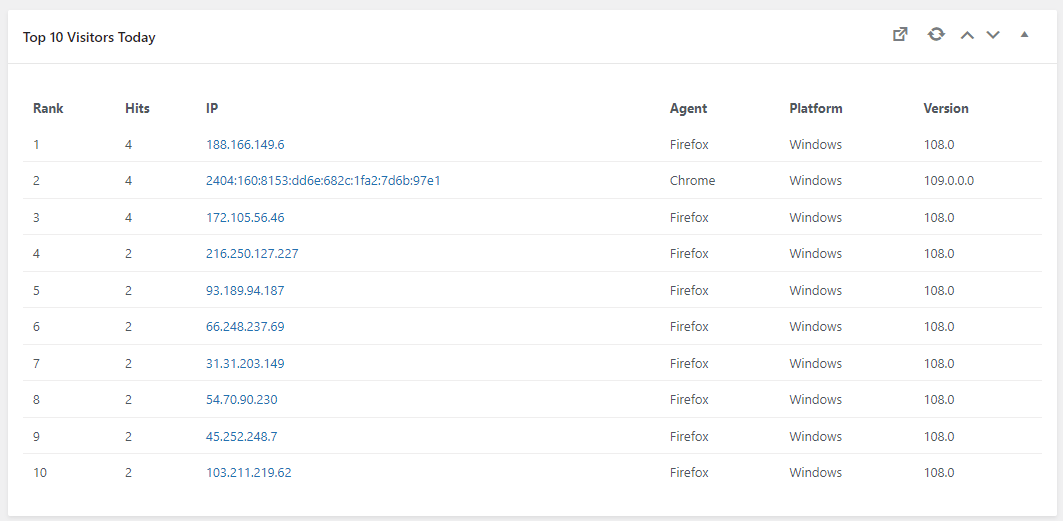Move the widget down
The width and height of the screenshot is (1063, 521).
[x=993, y=35]
